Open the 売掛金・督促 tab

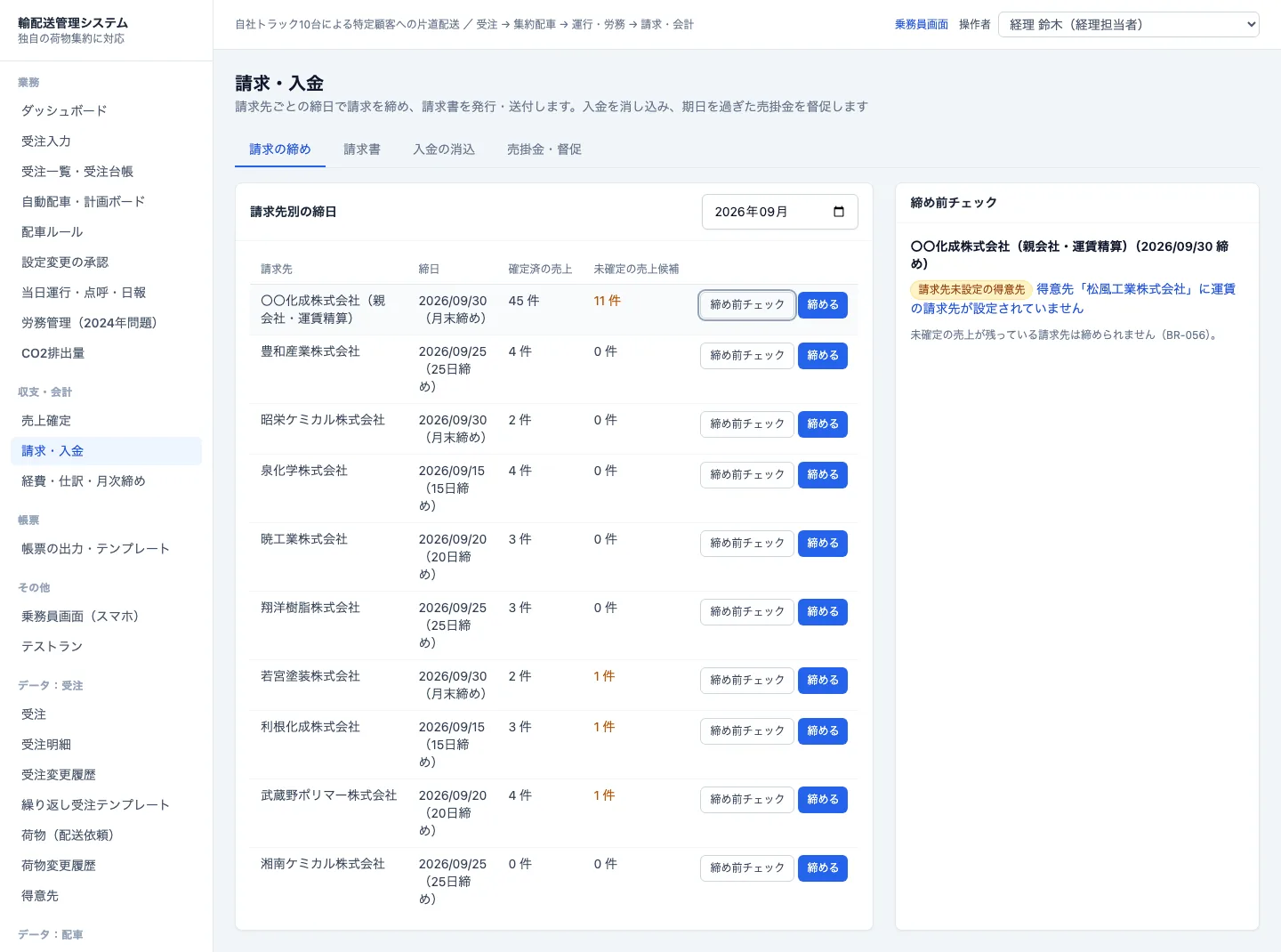coord(544,149)
